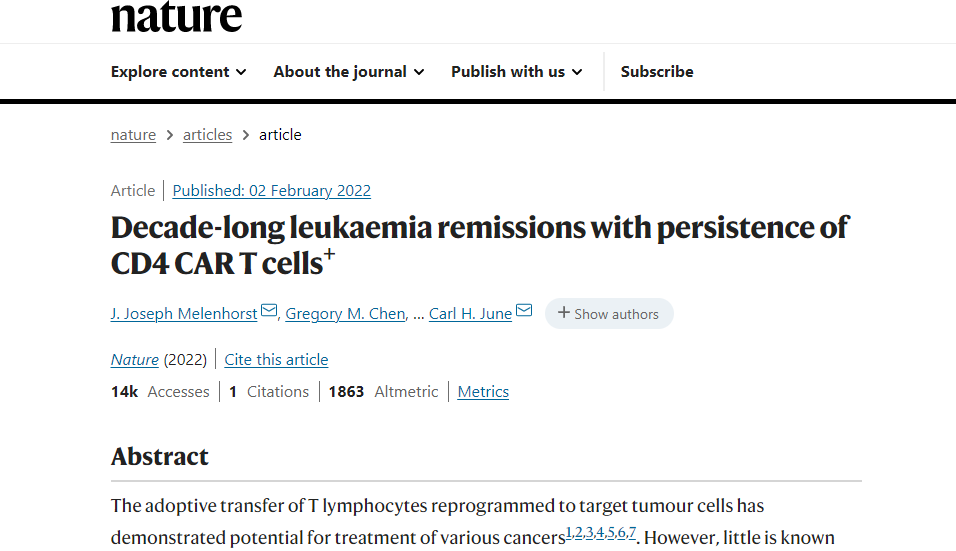Open reference 1 superscript citation

[569, 533]
